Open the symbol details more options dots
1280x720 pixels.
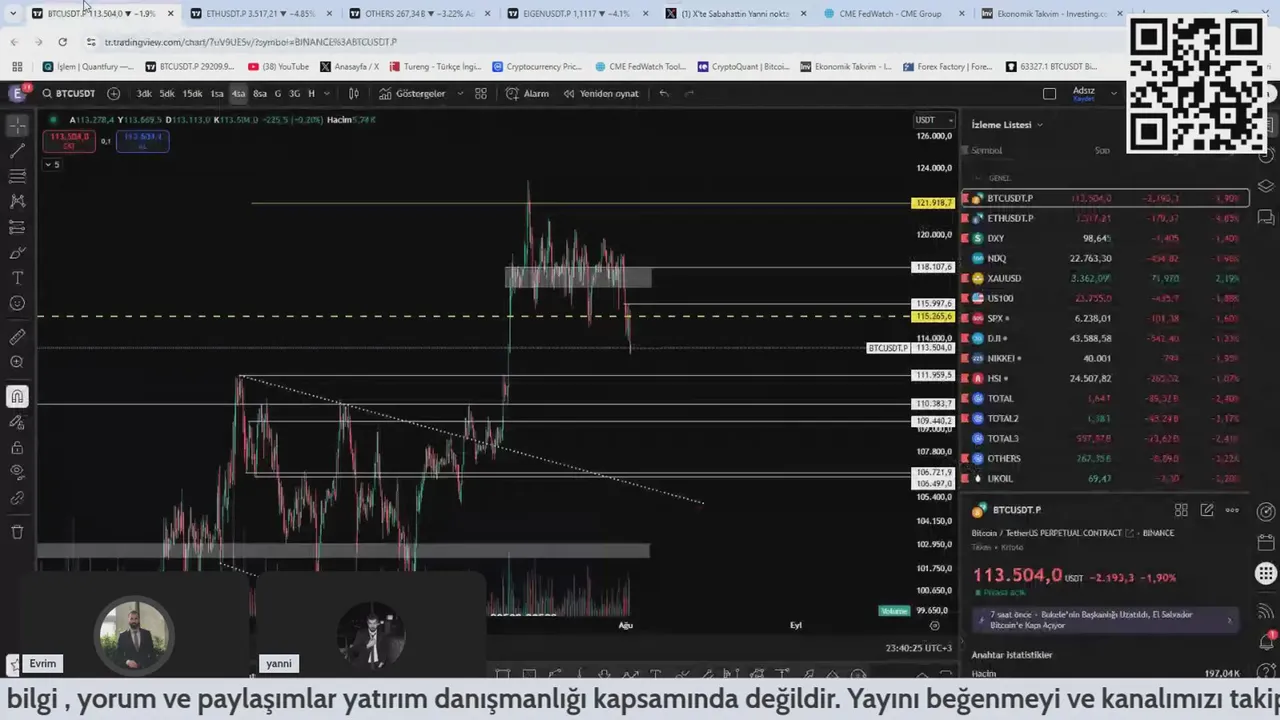tap(1232, 510)
